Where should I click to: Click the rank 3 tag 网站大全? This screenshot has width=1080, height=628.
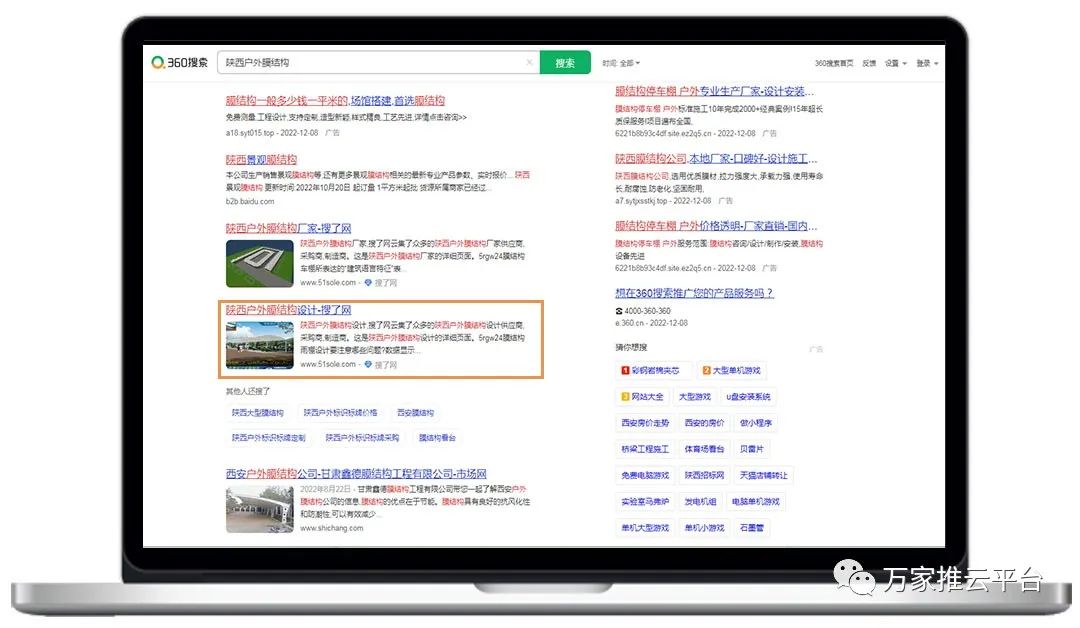(642, 397)
